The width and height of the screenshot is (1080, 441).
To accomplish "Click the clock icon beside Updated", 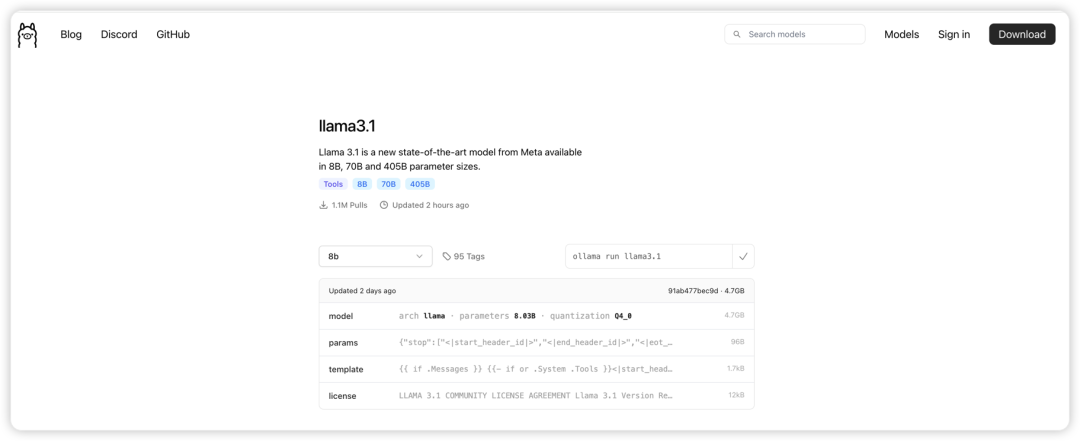I will coord(384,205).
